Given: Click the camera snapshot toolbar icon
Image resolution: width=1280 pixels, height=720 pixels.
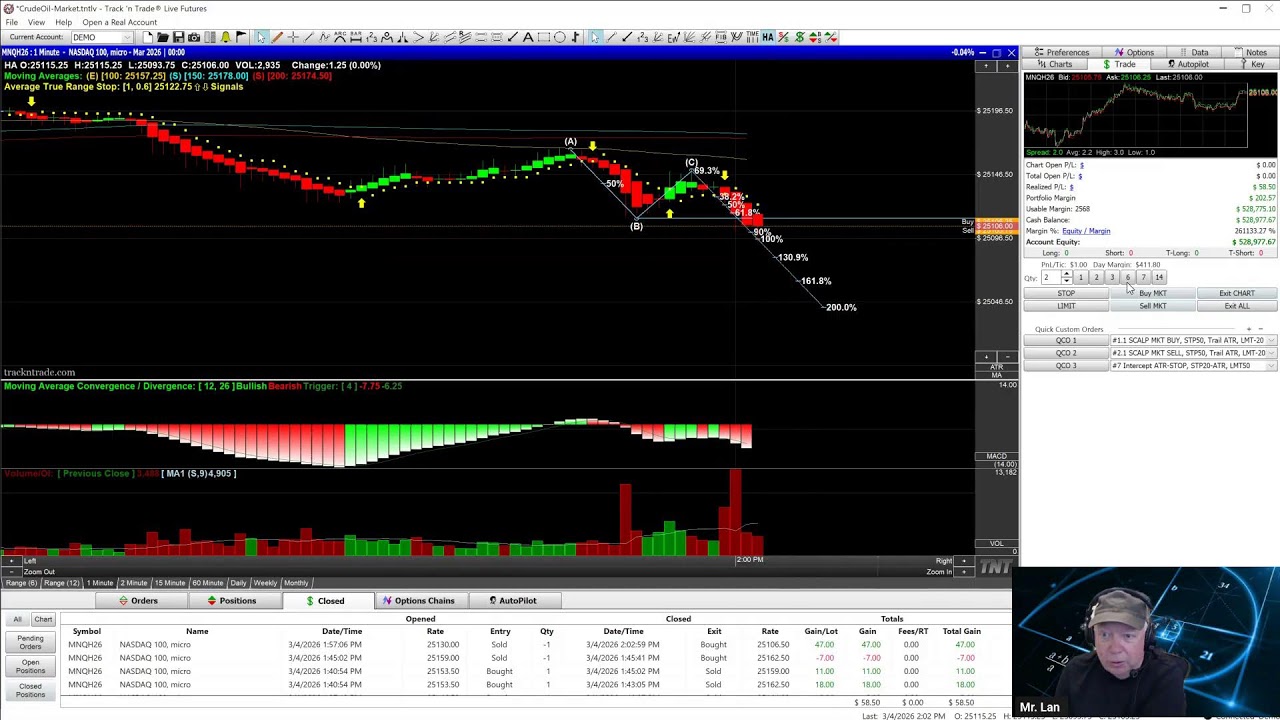Looking at the screenshot, I should (x=194, y=37).
